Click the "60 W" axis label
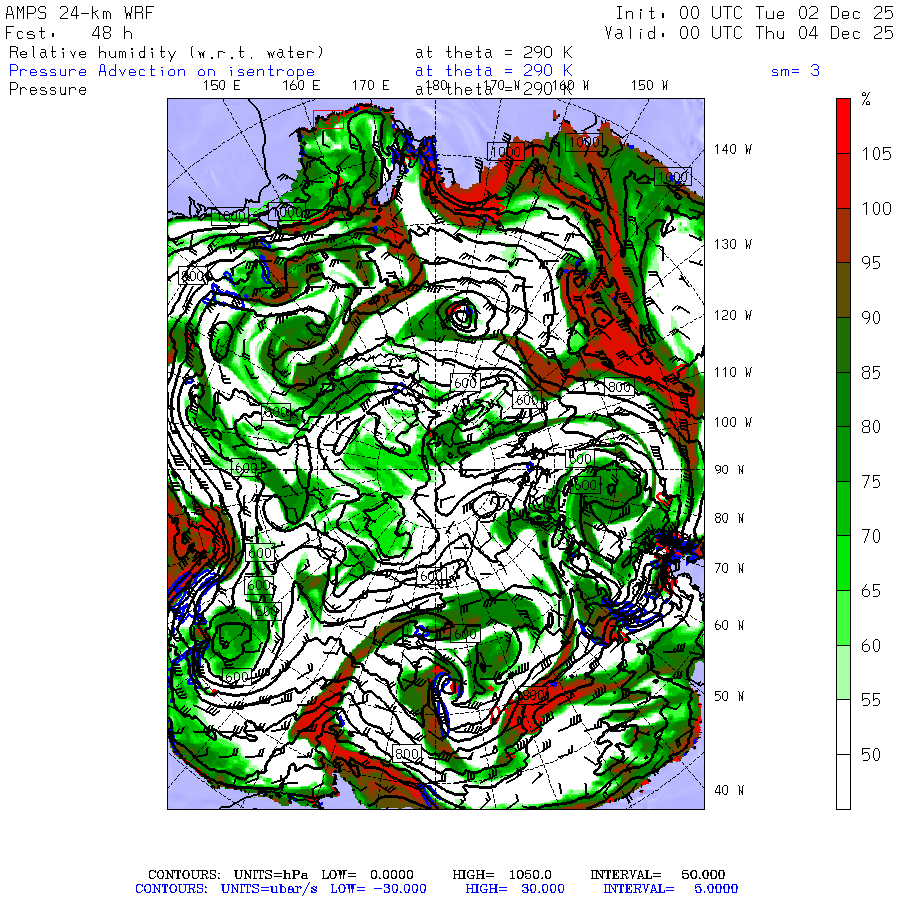 coord(729,625)
